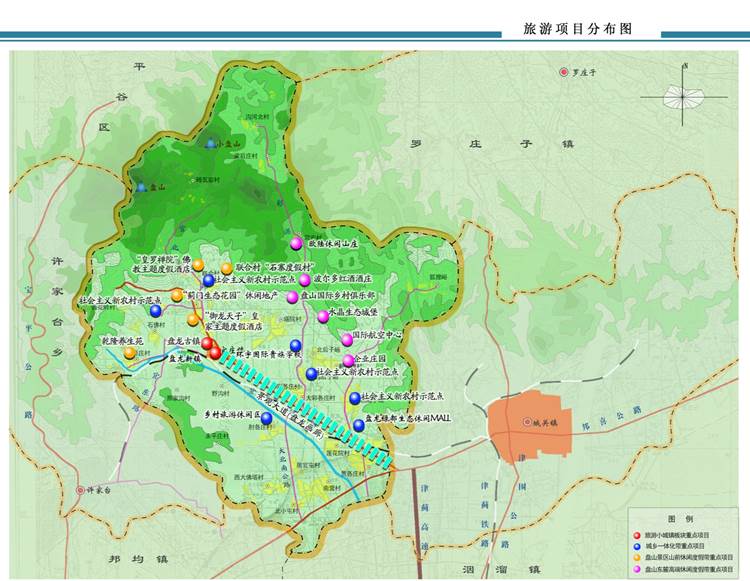
Task: Click the blue marker for 乡村旅游休闲区
Action: [x=266, y=419]
